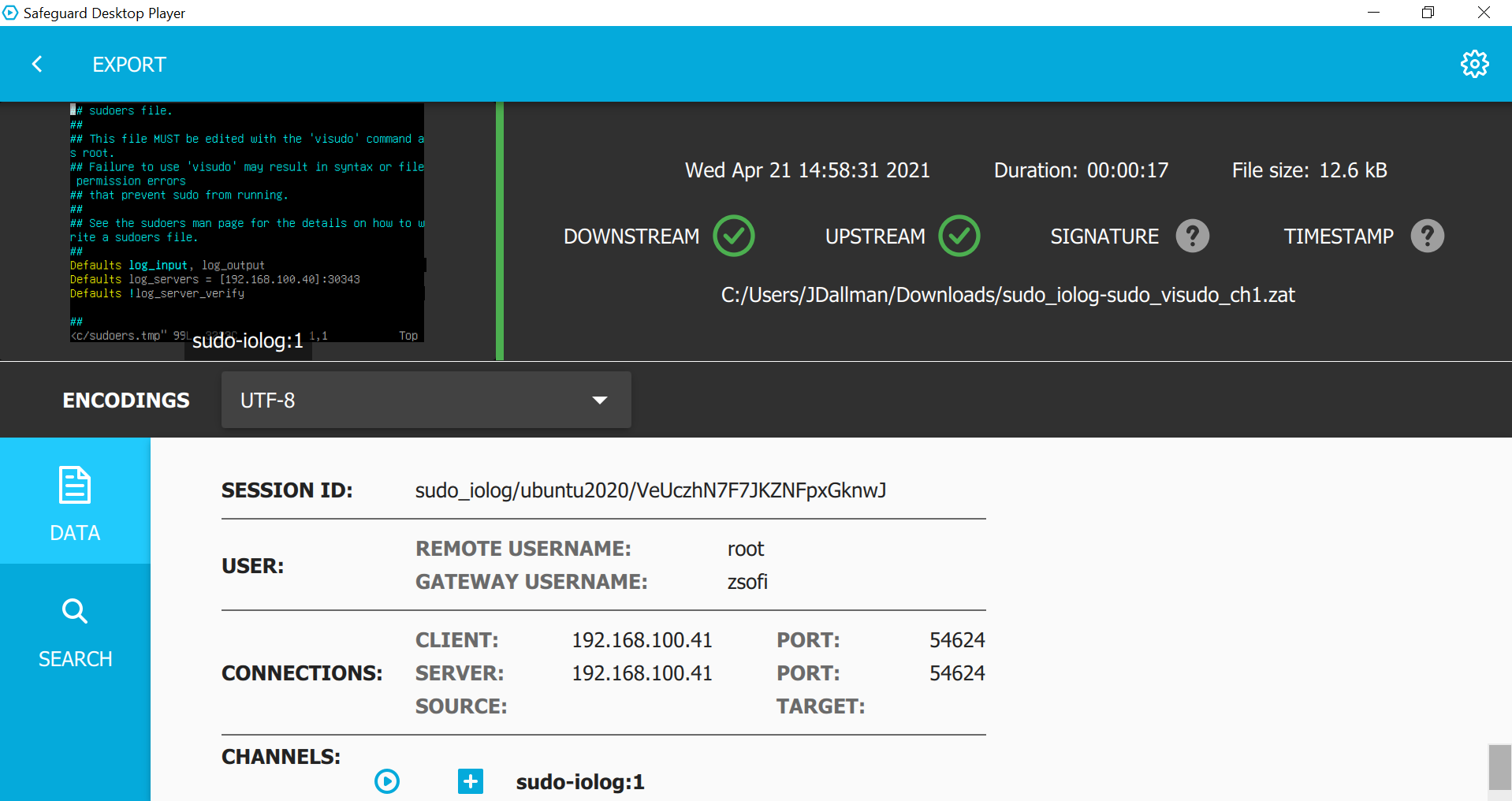Click the EXPORT header label

[129, 65]
